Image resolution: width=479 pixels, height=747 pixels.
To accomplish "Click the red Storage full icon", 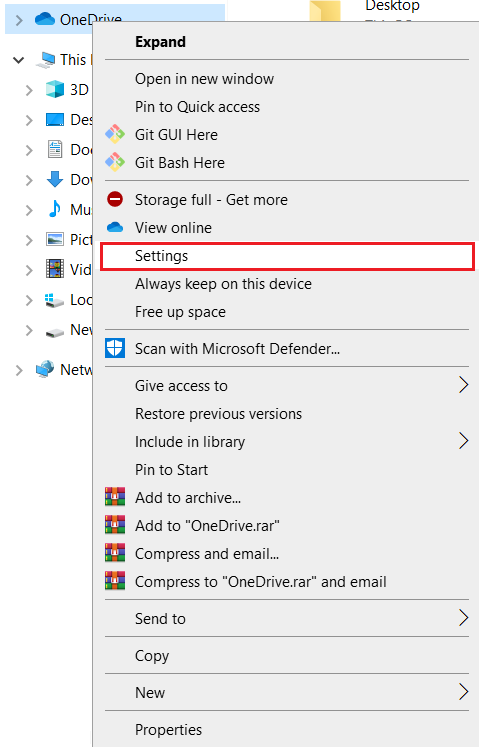I will (115, 199).
